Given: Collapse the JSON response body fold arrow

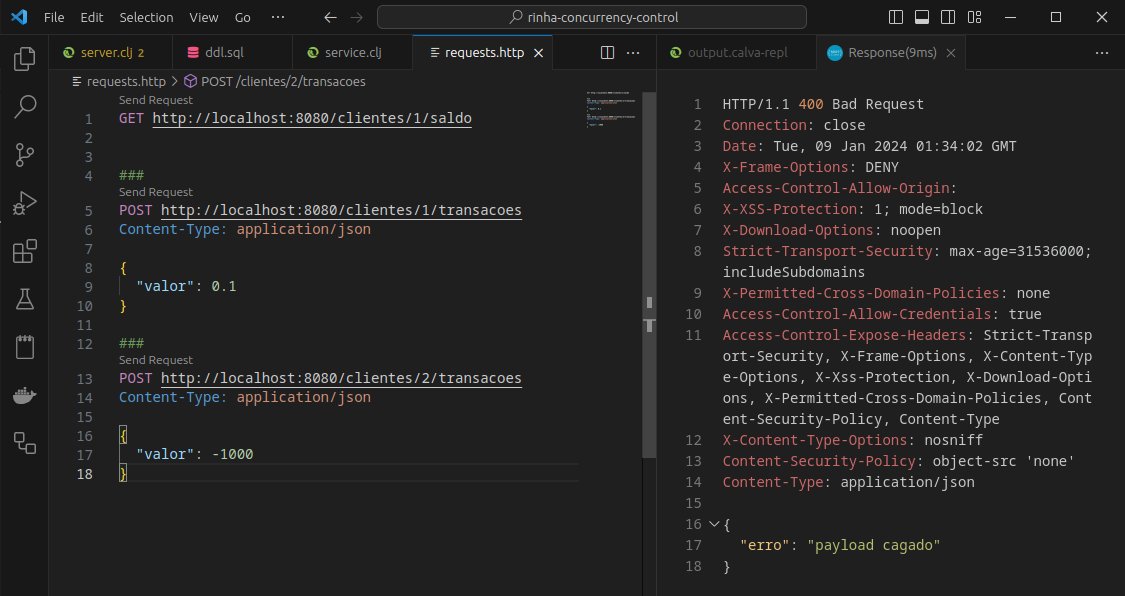Looking at the screenshot, I should point(714,524).
